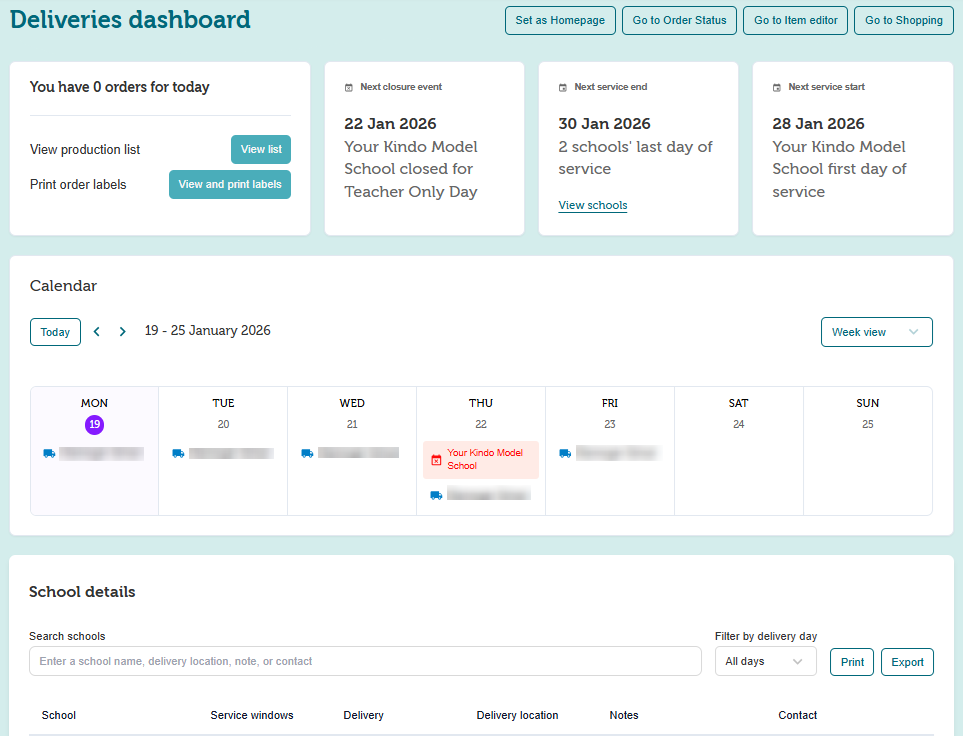Click the delivery truck icon on Wednesday
This screenshot has height=736, width=963.
click(307, 453)
